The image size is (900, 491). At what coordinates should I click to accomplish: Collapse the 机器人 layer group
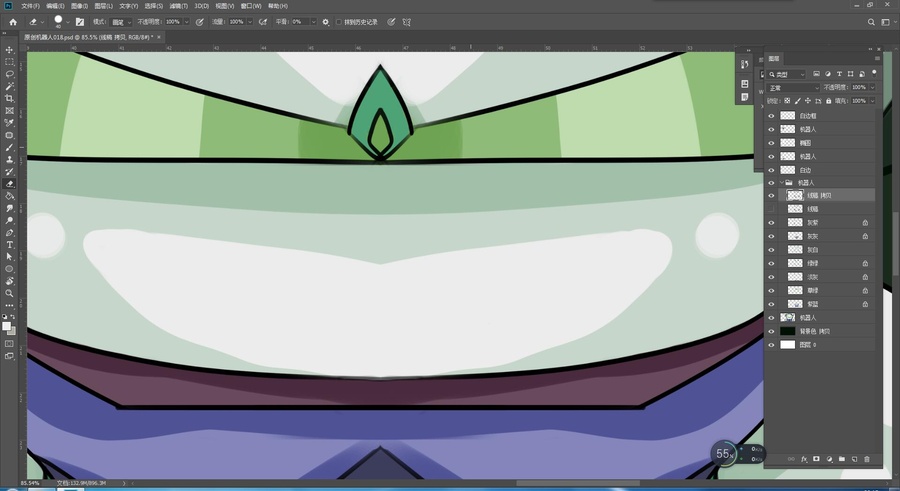(781, 183)
